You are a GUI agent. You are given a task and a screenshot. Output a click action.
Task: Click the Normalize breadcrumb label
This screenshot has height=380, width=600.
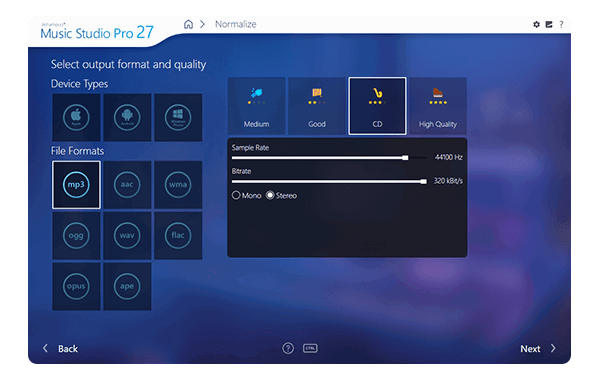(x=236, y=24)
